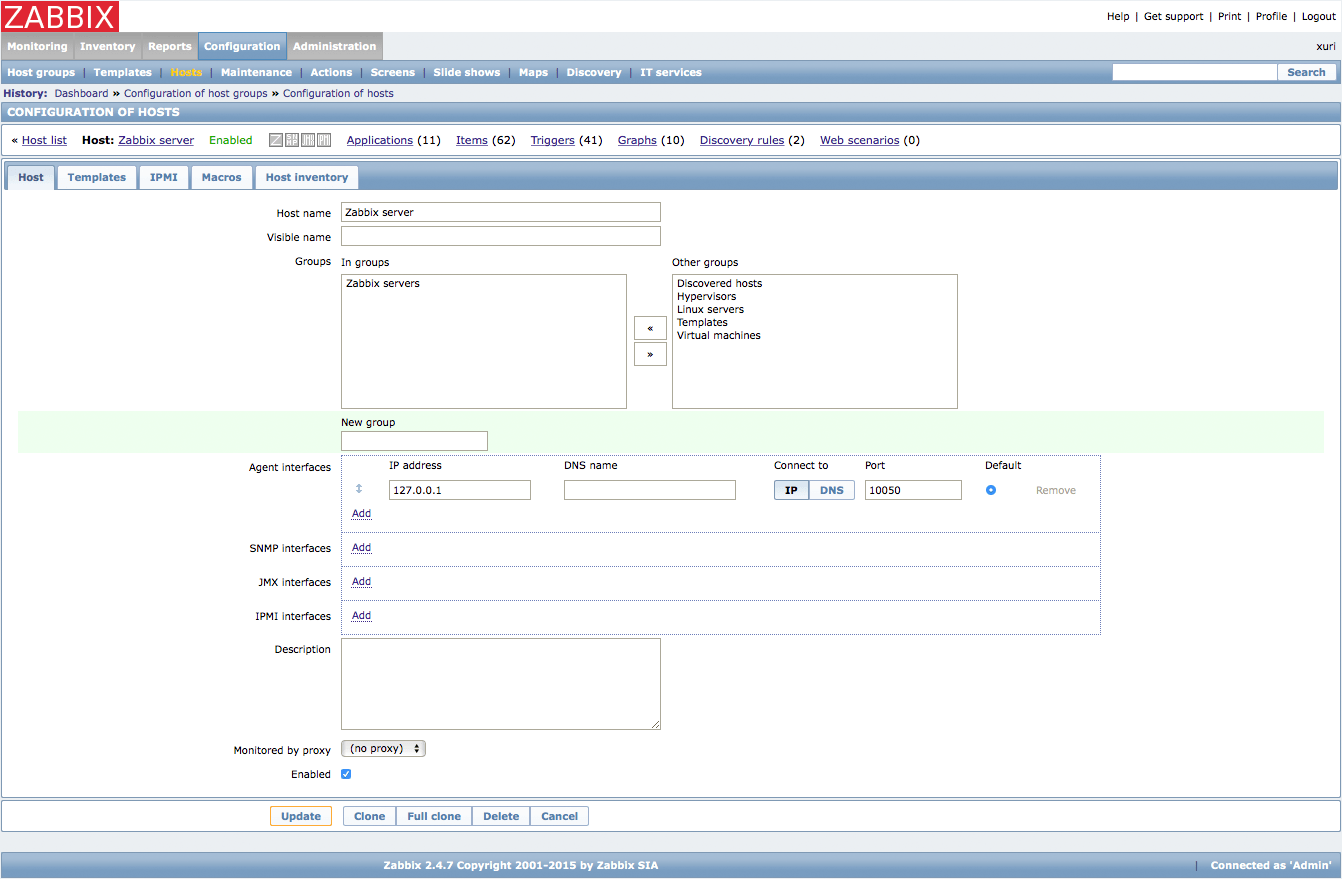Go to Hosts submenu item
This screenshot has height=879, width=1342.
click(186, 72)
